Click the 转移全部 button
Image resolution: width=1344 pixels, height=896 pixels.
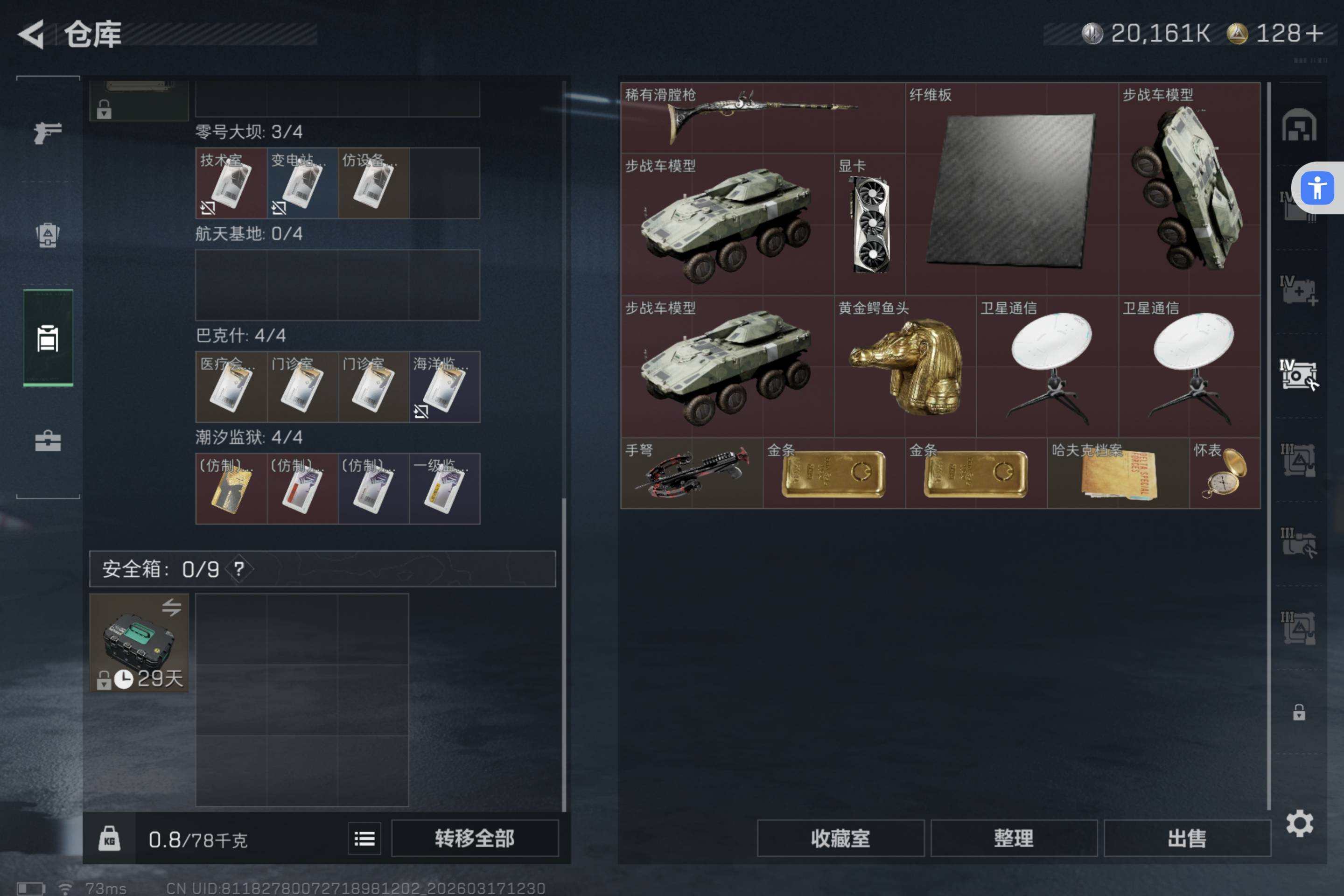click(x=474, y=838)
